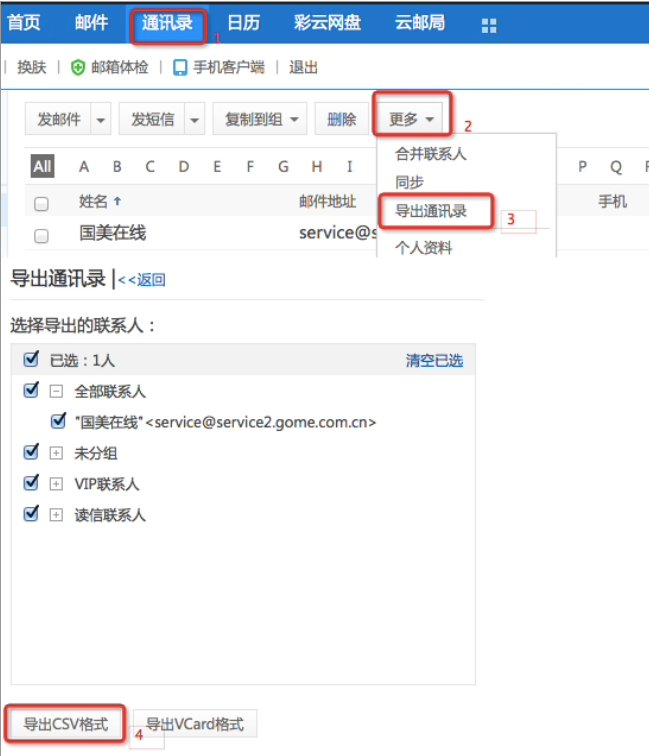Click 清空已选 to clear selection
Screen dimensions: 649x756
click(434, 360)
